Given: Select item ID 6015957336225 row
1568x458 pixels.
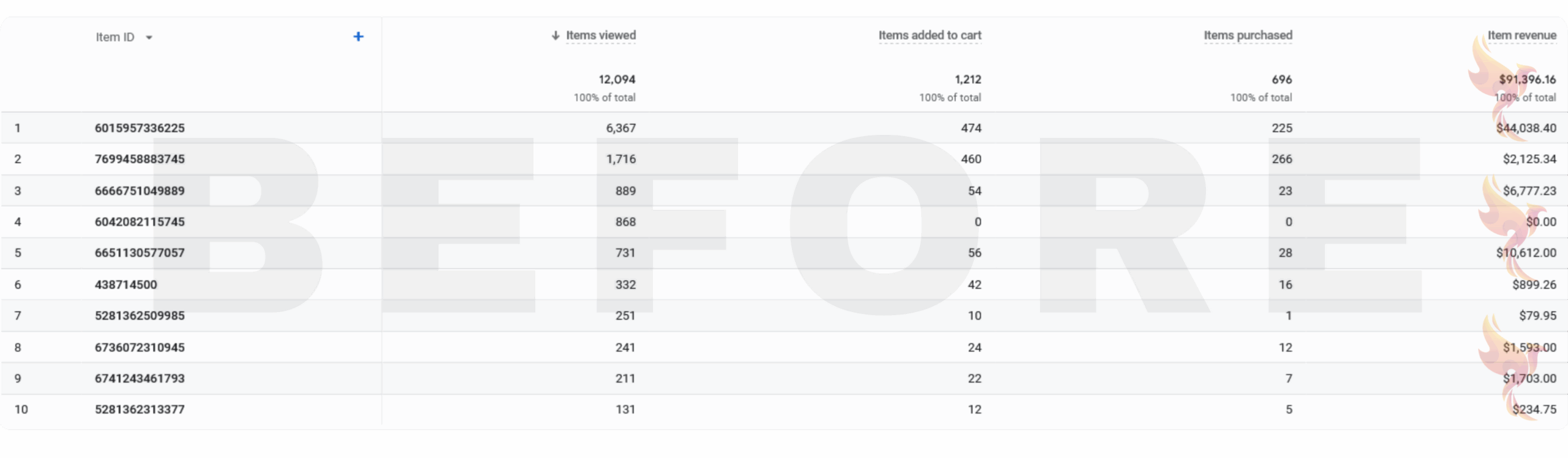Looking at the screenshot, I should tap(140, 128).
